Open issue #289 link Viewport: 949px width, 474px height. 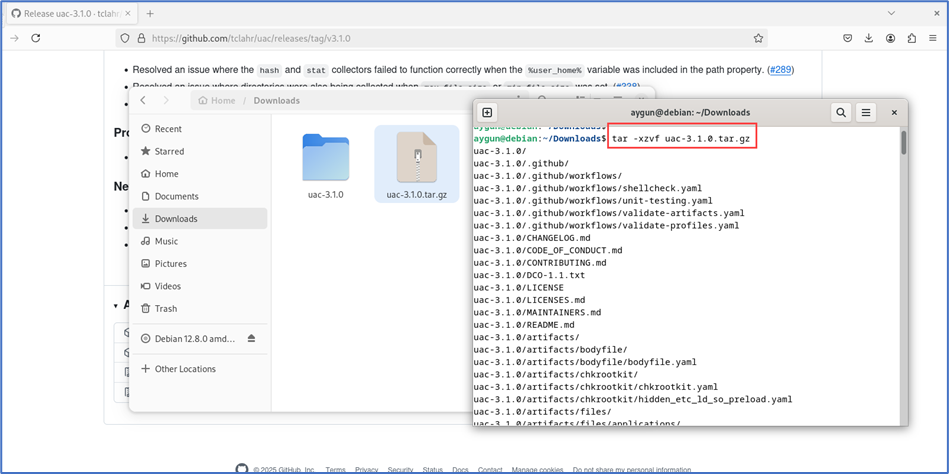[780, 70]
